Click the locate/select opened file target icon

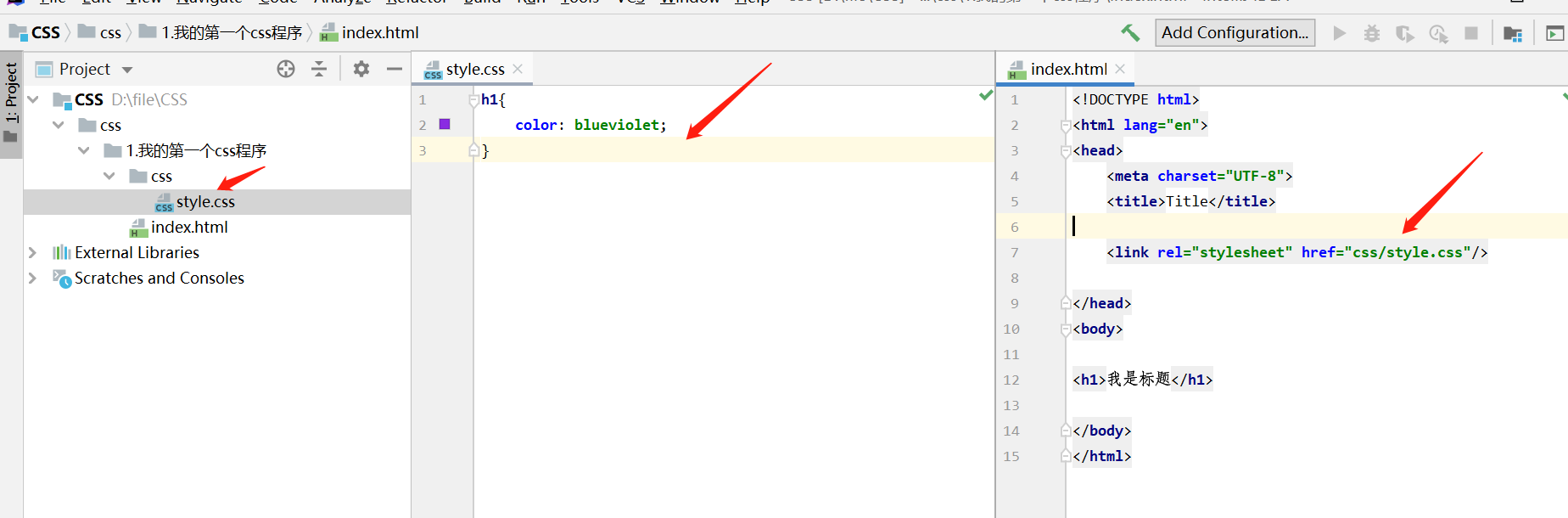tap(286, 69)
